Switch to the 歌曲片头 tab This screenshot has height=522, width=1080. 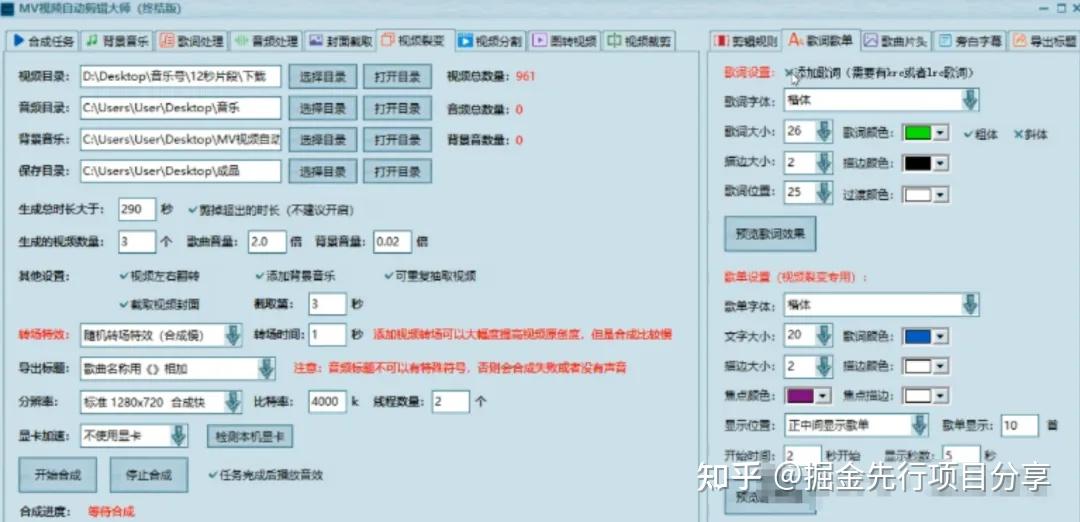(x=896, y=41)
